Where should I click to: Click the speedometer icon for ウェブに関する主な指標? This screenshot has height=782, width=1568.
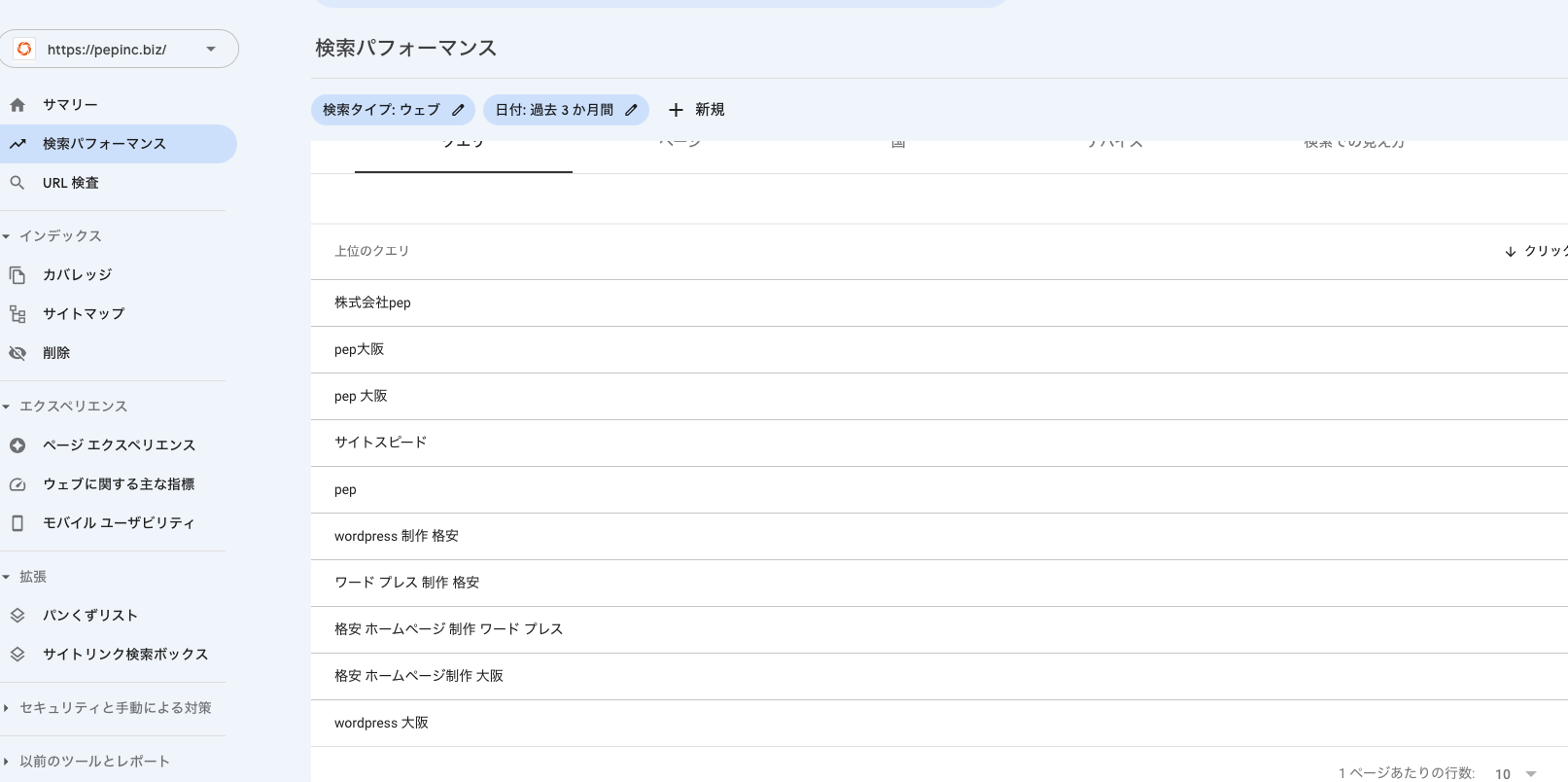(x=17, y=484)
